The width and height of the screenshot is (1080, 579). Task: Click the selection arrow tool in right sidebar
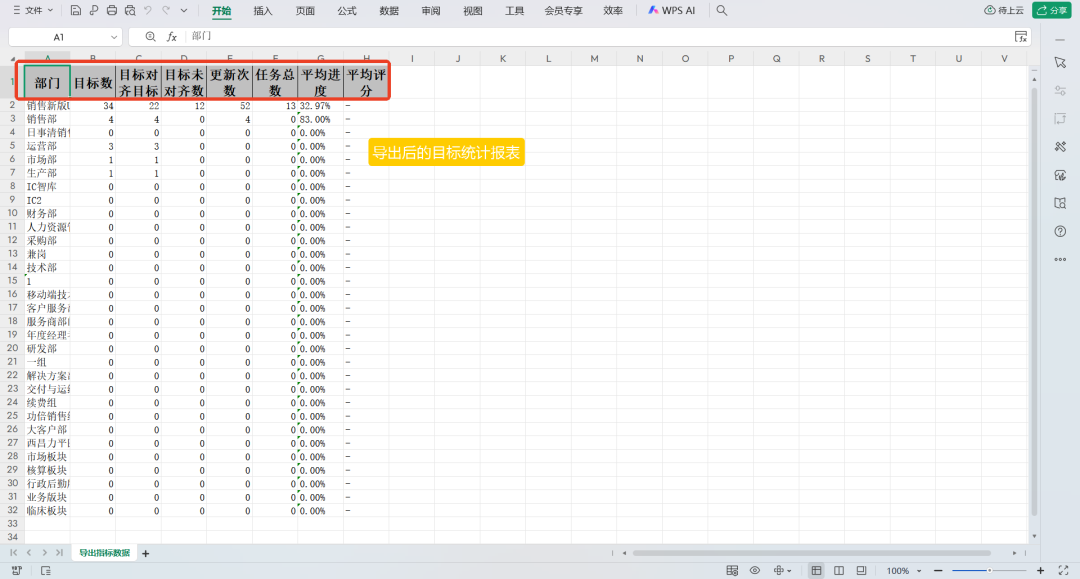[1060, 63]
